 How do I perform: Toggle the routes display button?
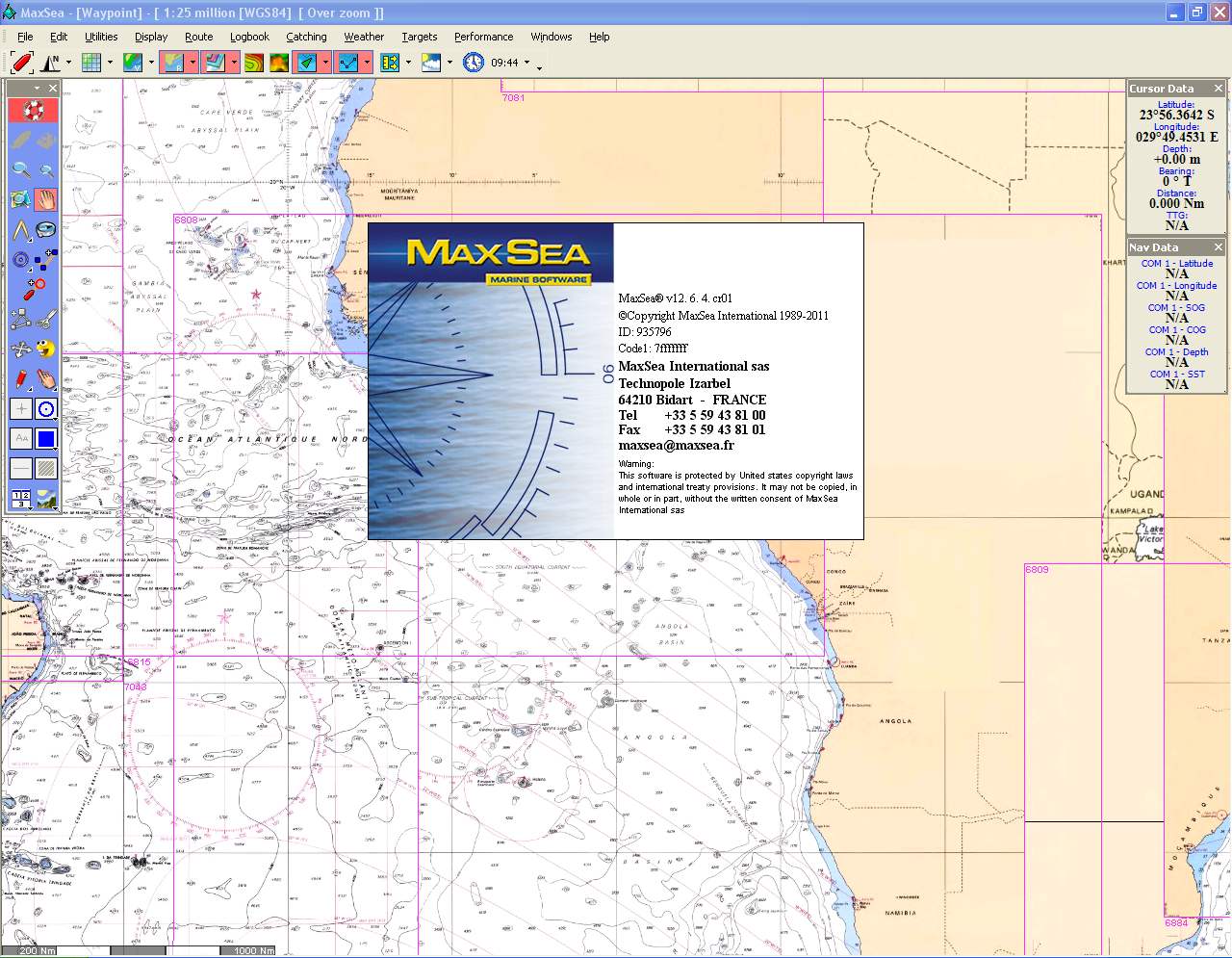coord(348,63)
